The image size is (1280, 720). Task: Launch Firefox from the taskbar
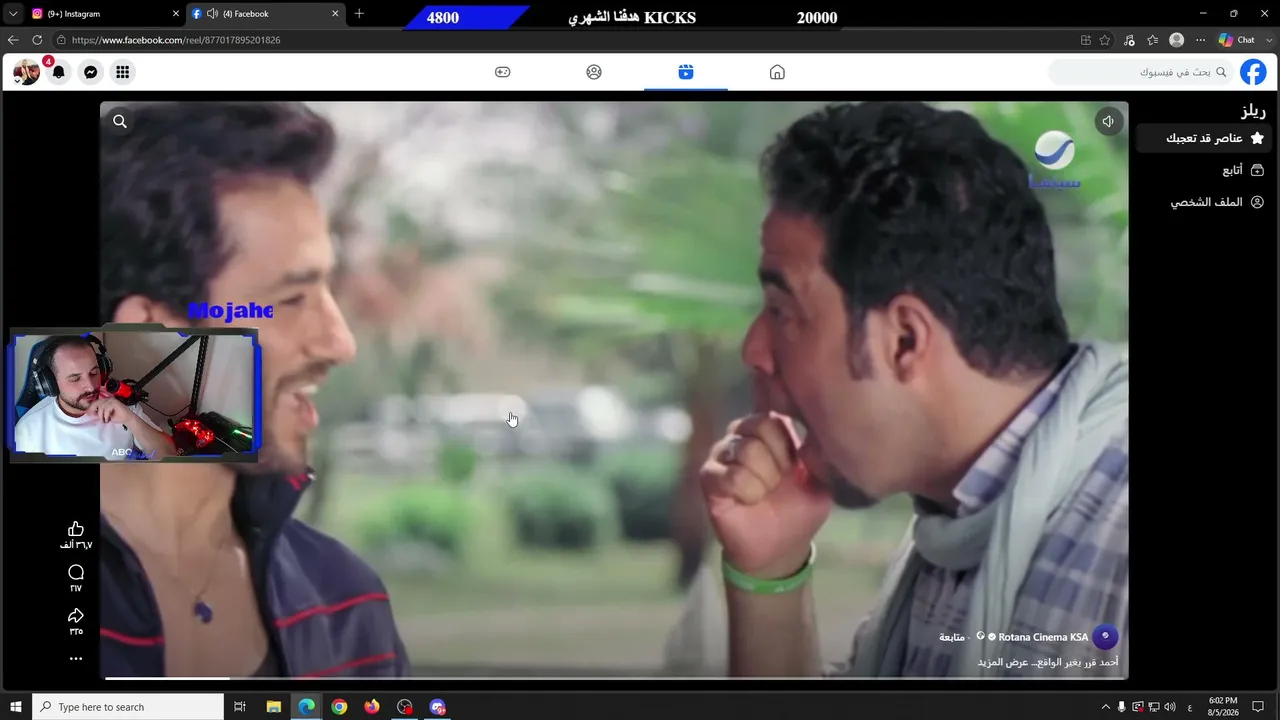pos(372,707)
